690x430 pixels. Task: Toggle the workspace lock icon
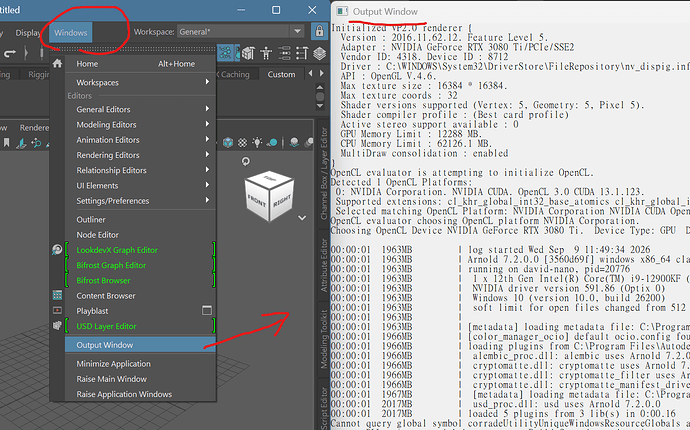click(319, 31)
